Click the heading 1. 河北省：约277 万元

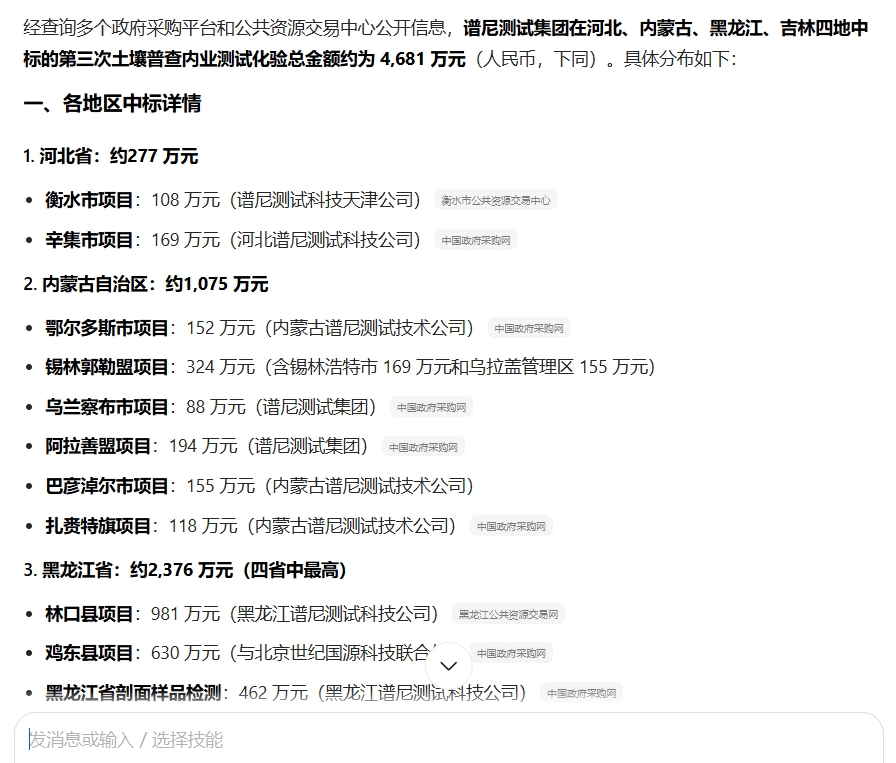111,156
